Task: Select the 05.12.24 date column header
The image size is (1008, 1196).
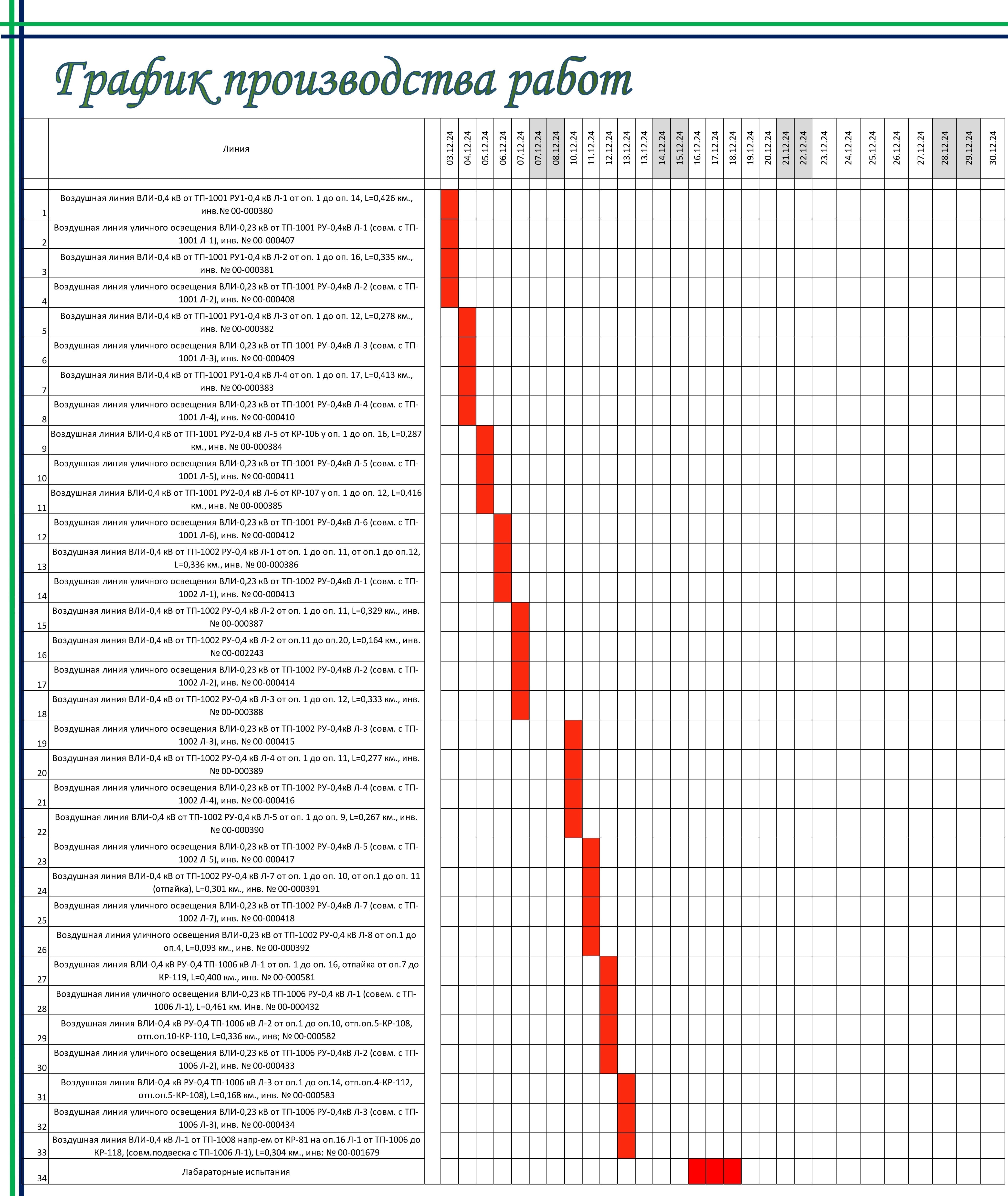Action: [485, 149]
